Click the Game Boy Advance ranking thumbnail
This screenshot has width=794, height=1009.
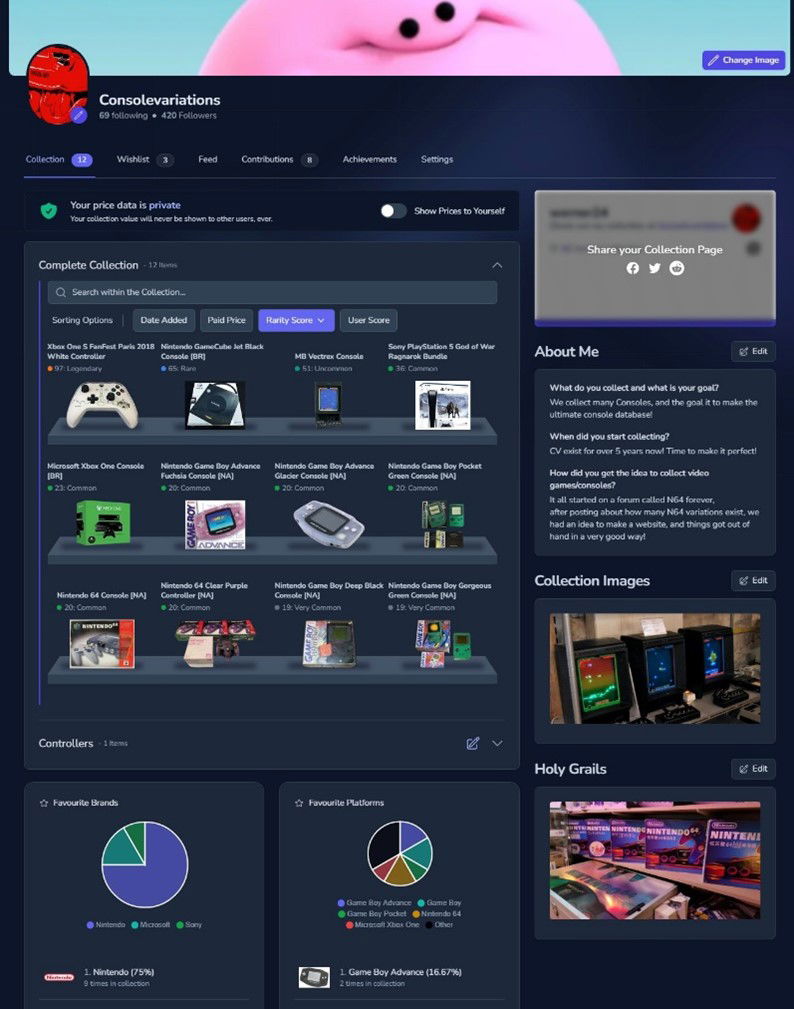[315, 977]
